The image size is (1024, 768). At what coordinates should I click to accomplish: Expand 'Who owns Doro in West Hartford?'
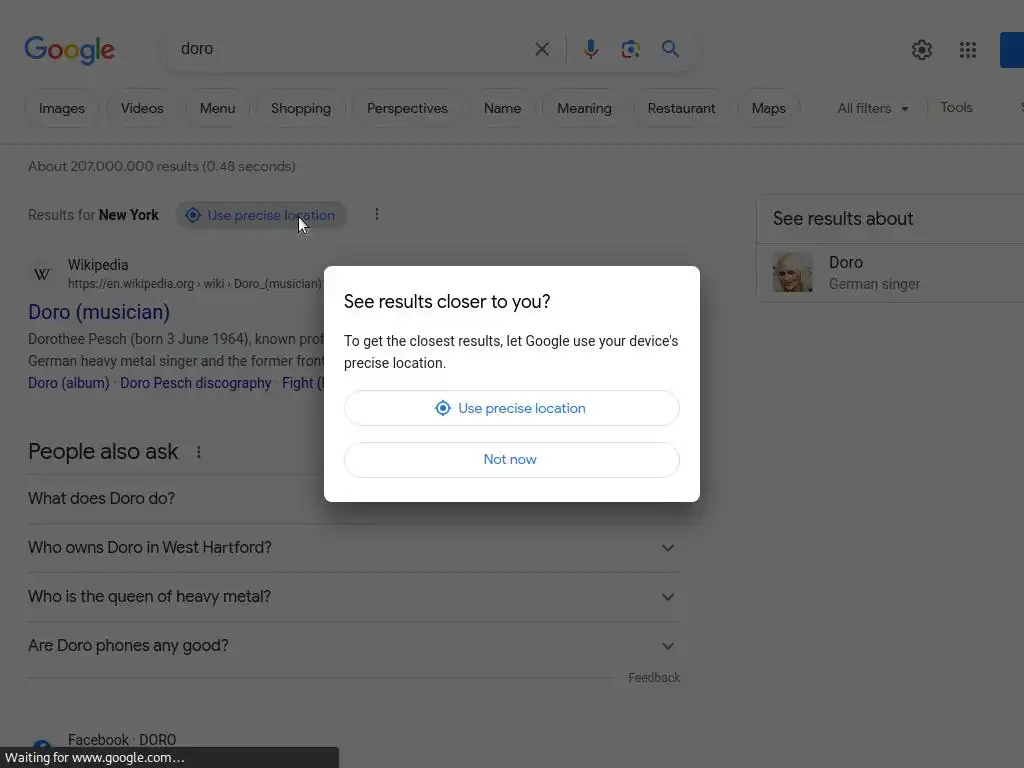tap(353, 547)
